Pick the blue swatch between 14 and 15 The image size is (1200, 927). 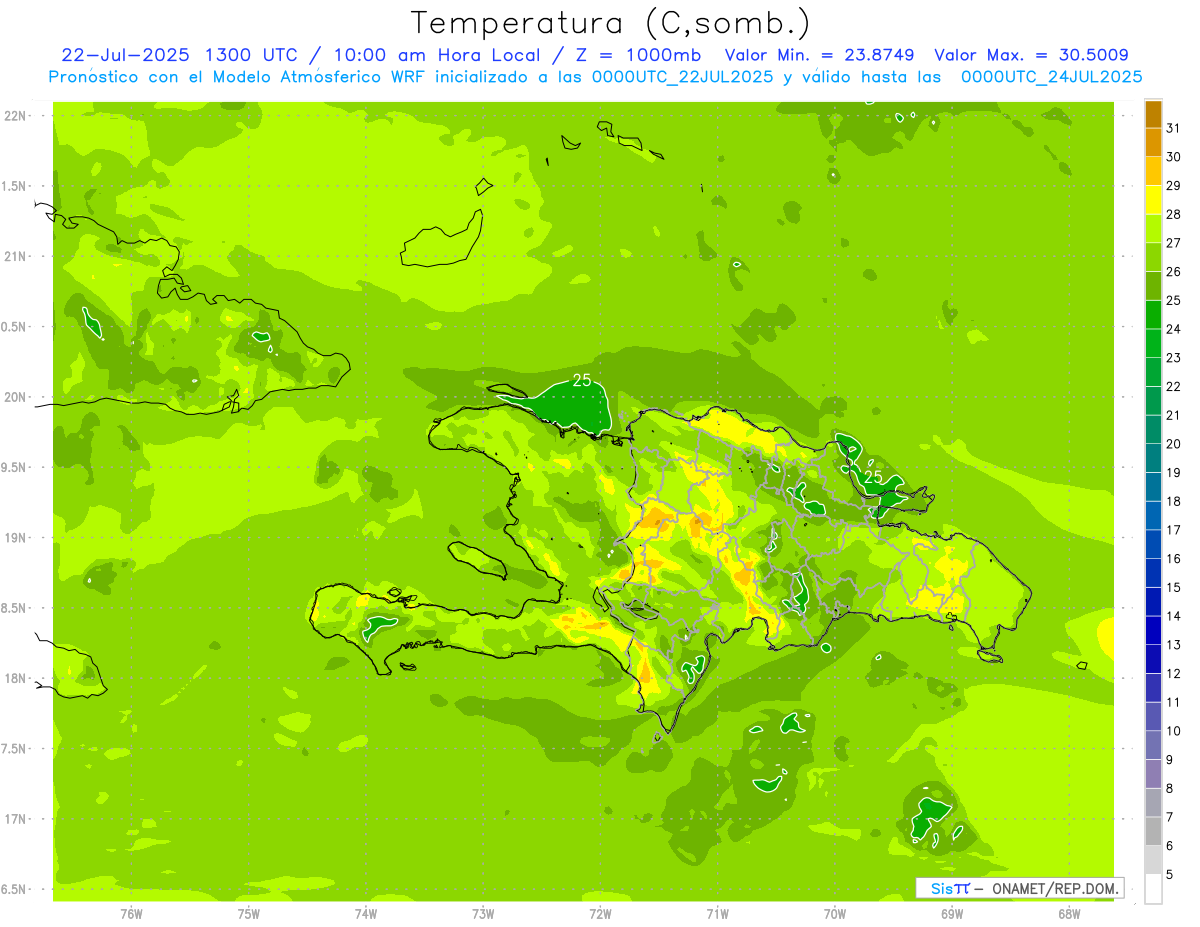(x=1153, y=602)
